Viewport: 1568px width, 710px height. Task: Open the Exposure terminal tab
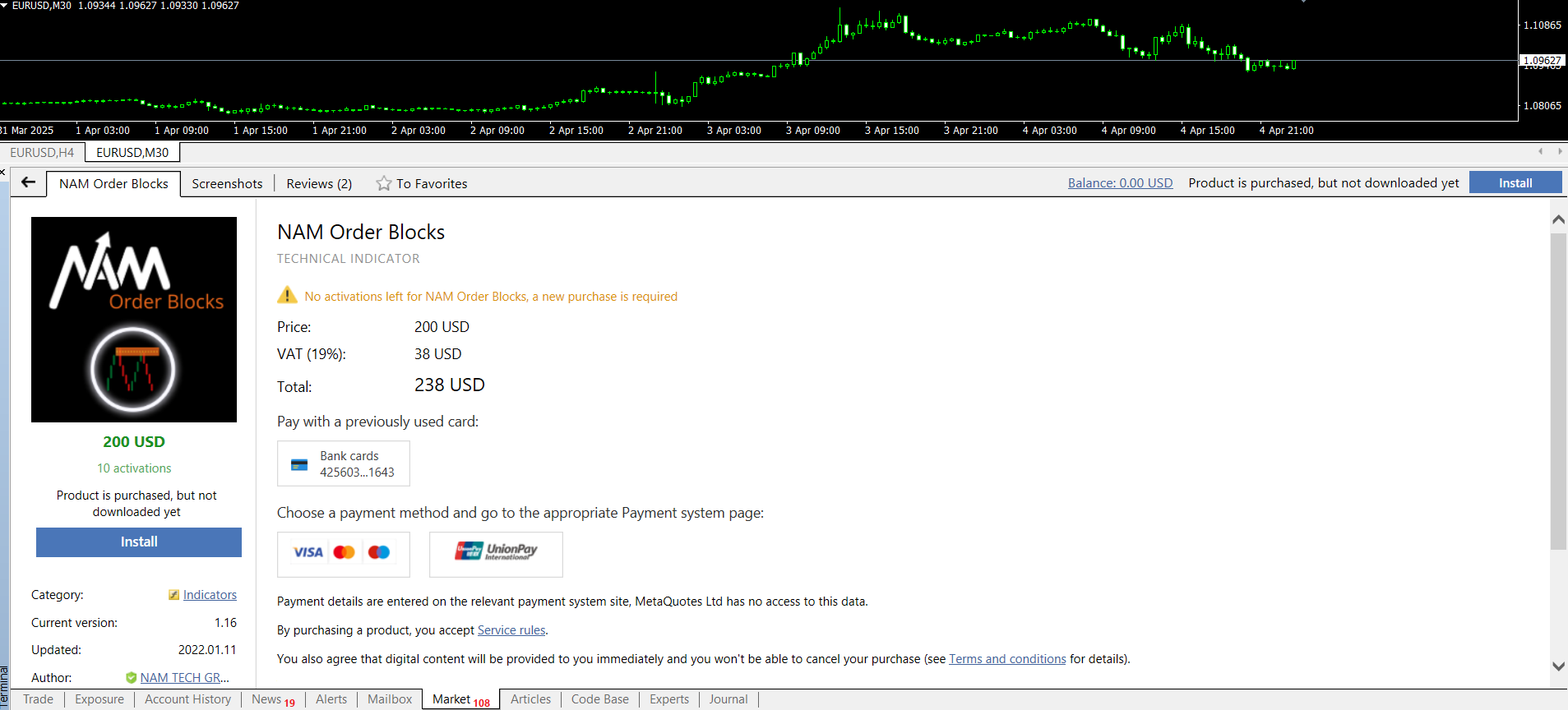point(99,699)
